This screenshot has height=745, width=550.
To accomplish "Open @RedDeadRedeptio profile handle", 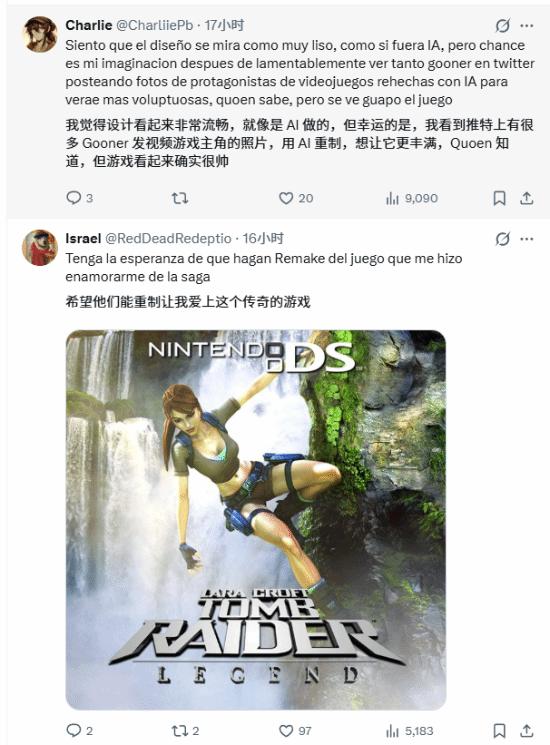I will pyautogui.click(x=168, y=238).
